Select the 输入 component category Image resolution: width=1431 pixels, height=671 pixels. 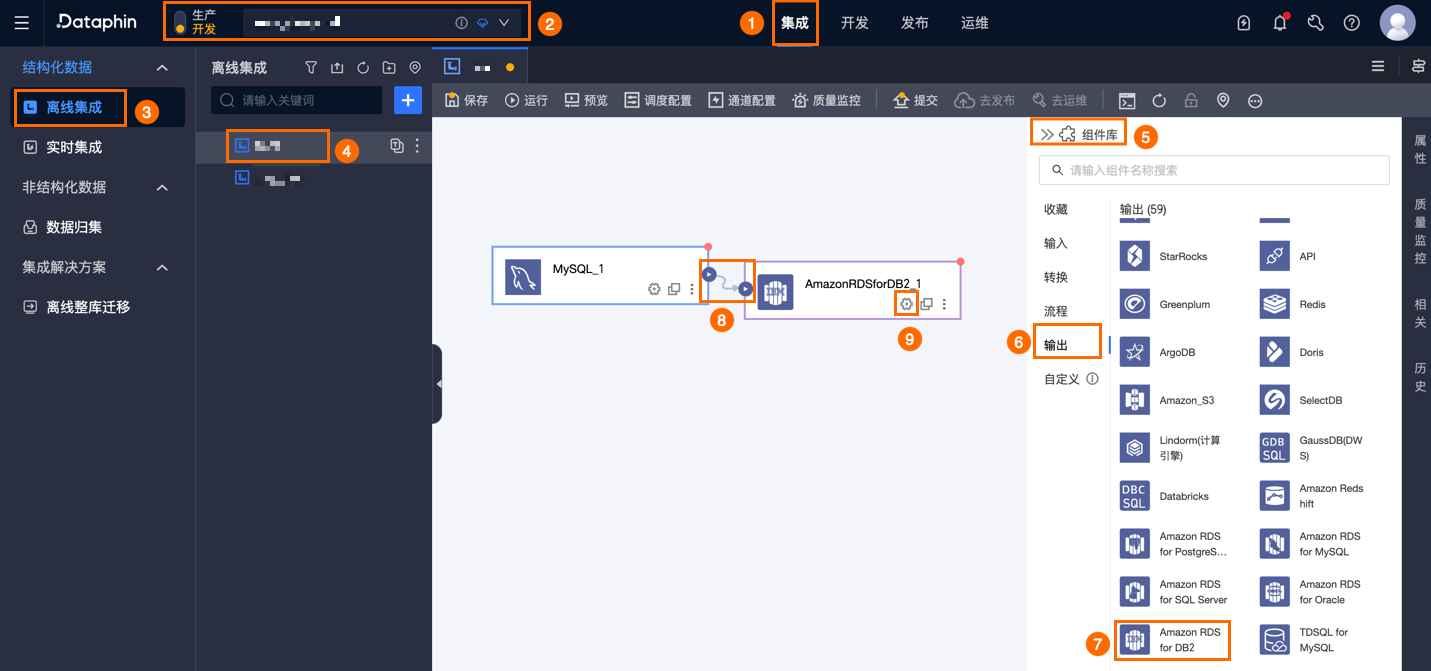pyautogui.click(x=1056, y=243)
